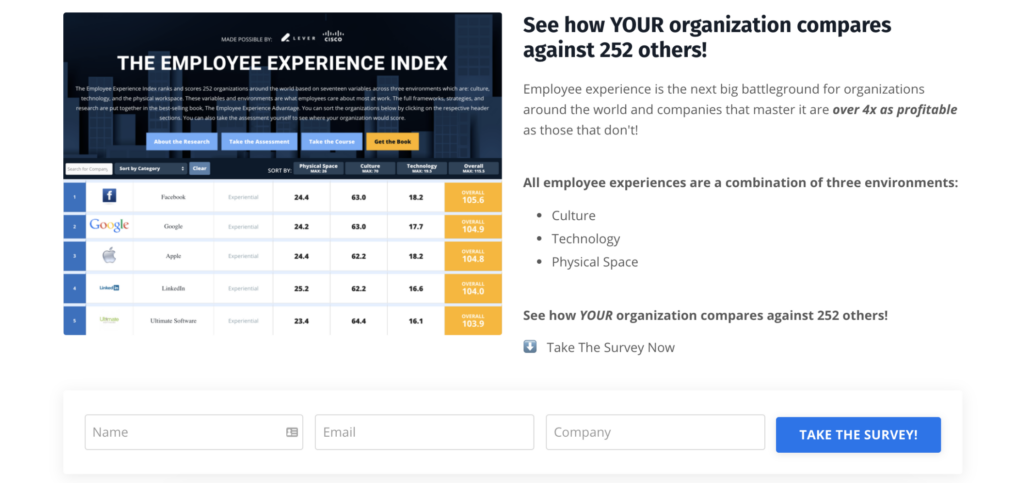Click the down arrow emoji icon
Screen dimensions: 1024x483
tap(530, 347)
